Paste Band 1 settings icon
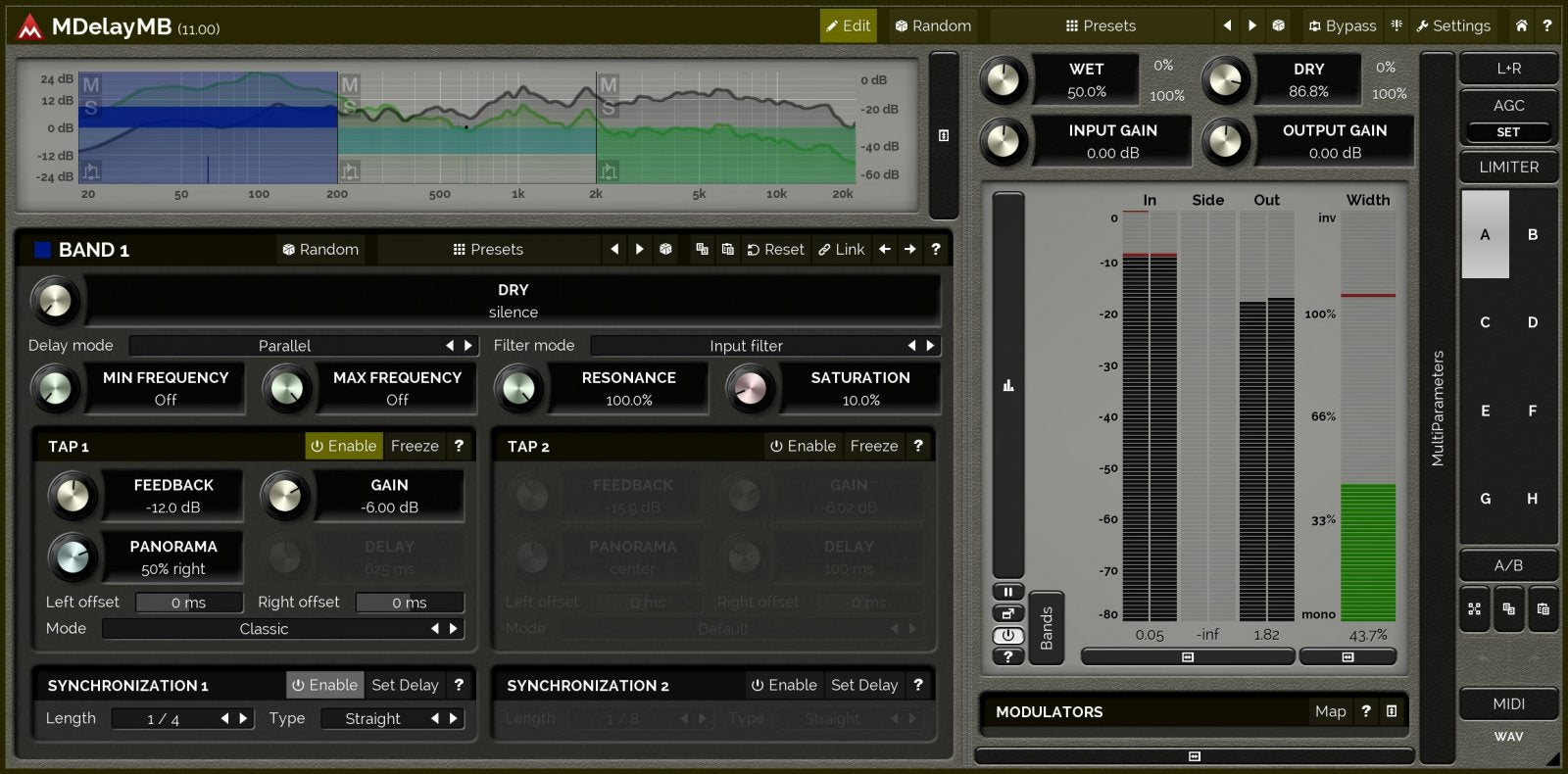The image size is (1568, 774). (727, 249)
